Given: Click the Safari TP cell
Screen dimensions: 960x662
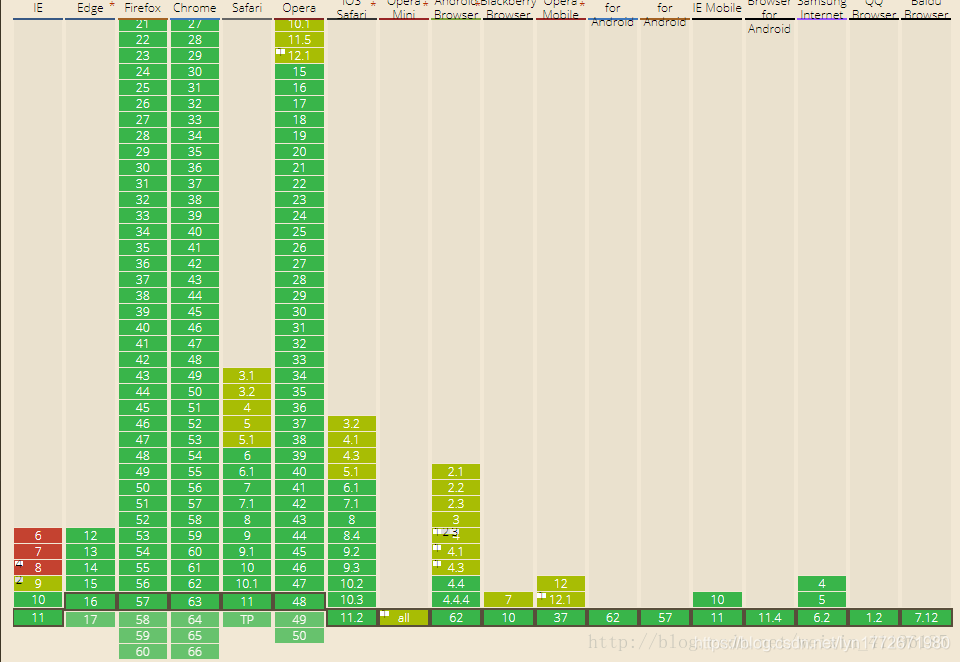Looking at the screenshot, I should tap(247, 619).
